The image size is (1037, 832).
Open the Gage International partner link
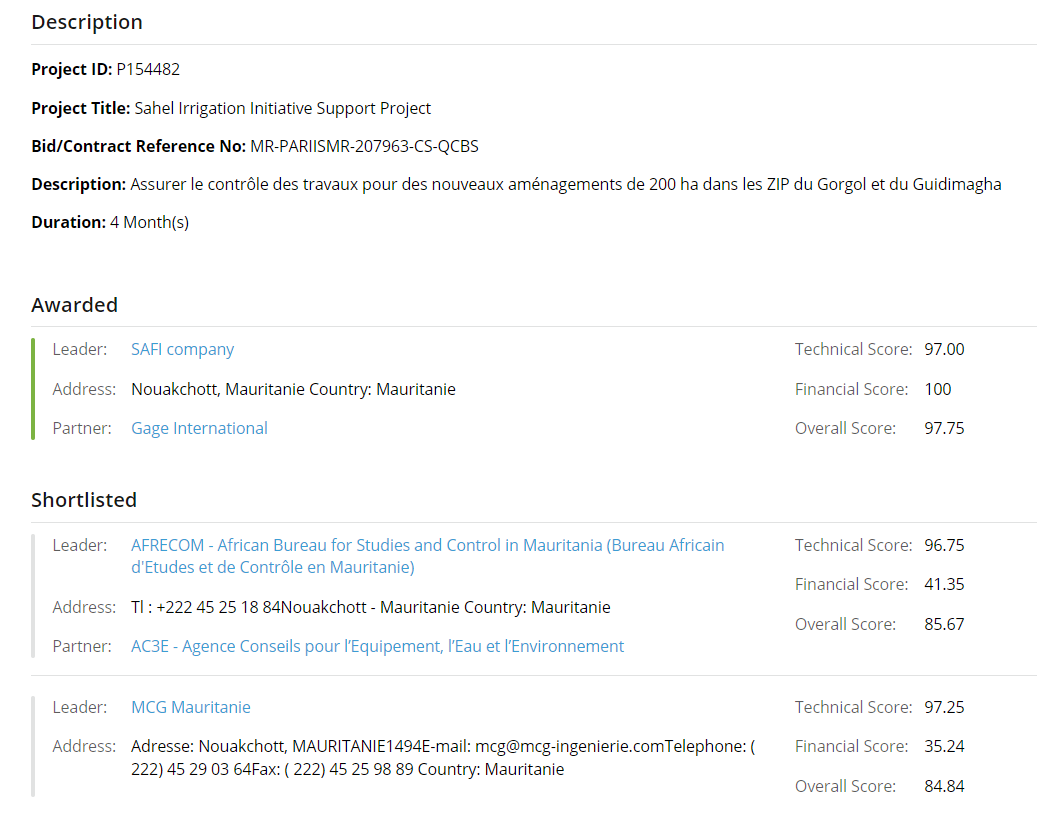pyautogui.click(x=199, y=428)
